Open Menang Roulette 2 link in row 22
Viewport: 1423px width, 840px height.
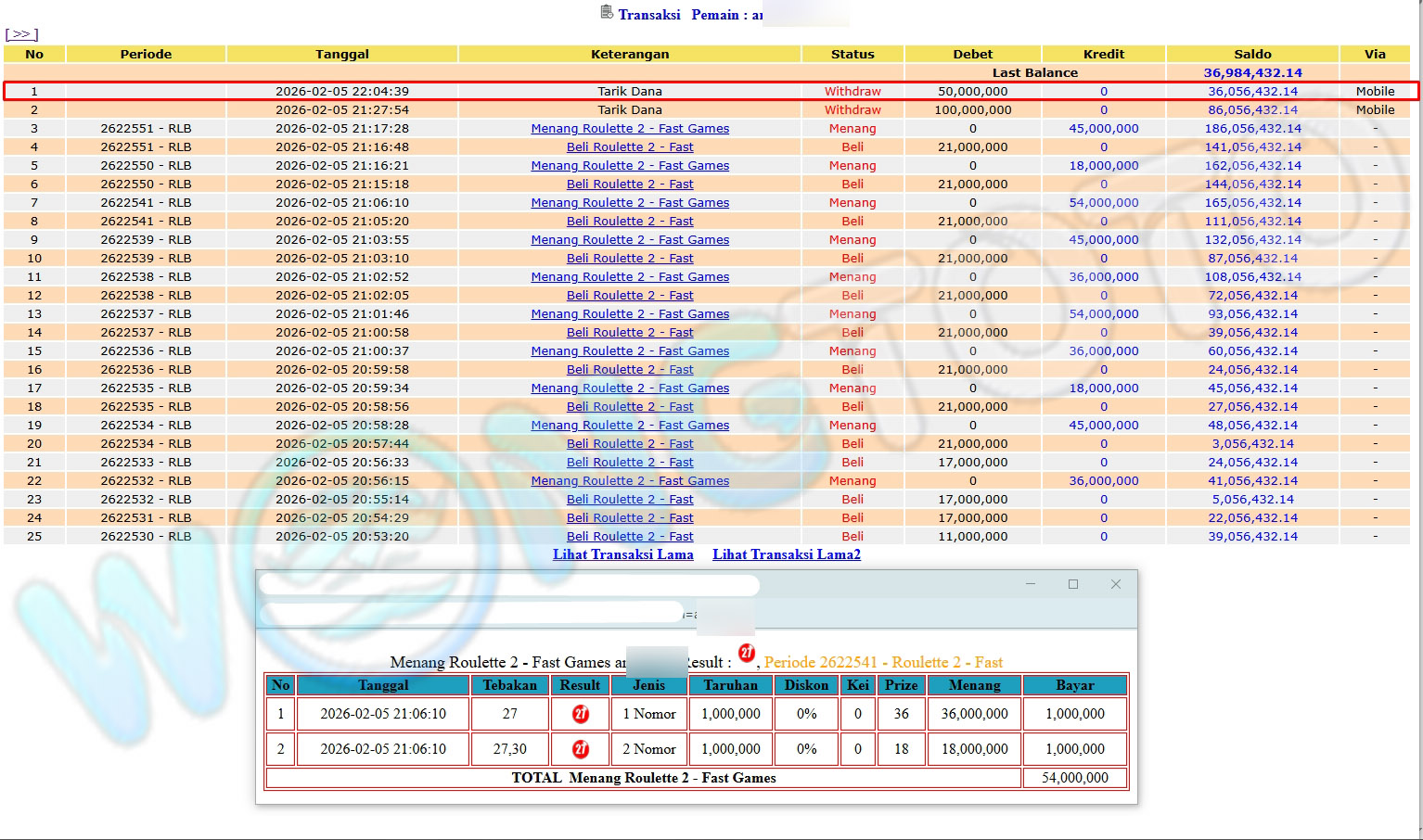[630, 481]
